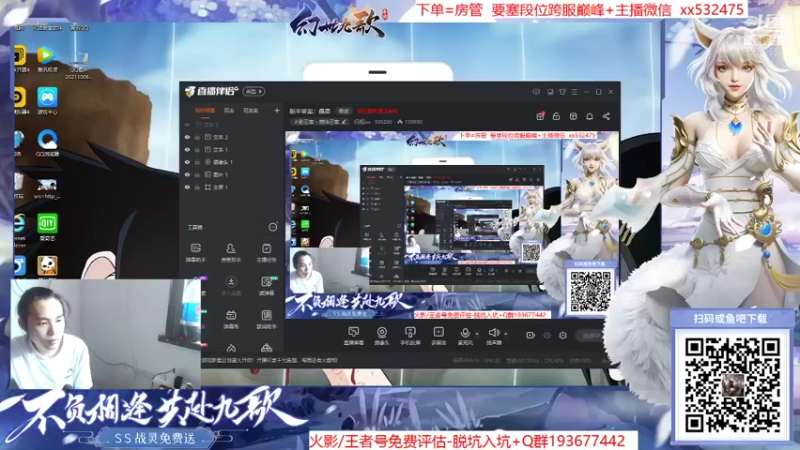Hide the 摄像头 1 camera layer
Image resolution: width=800 pixels, height=450 pixels.
pyautogui.click(x=187, y=162)
